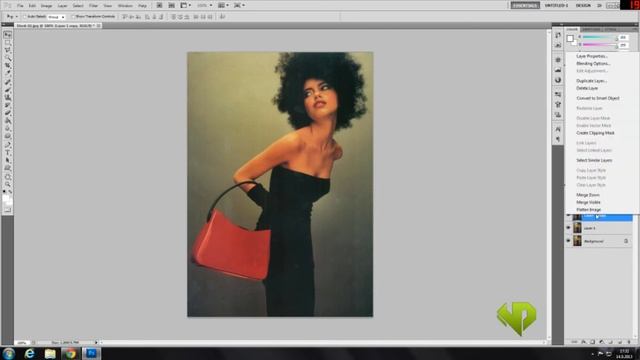Select the Eraser tool
The height and width of the screenshot is (360, 640).
[7, 113]
